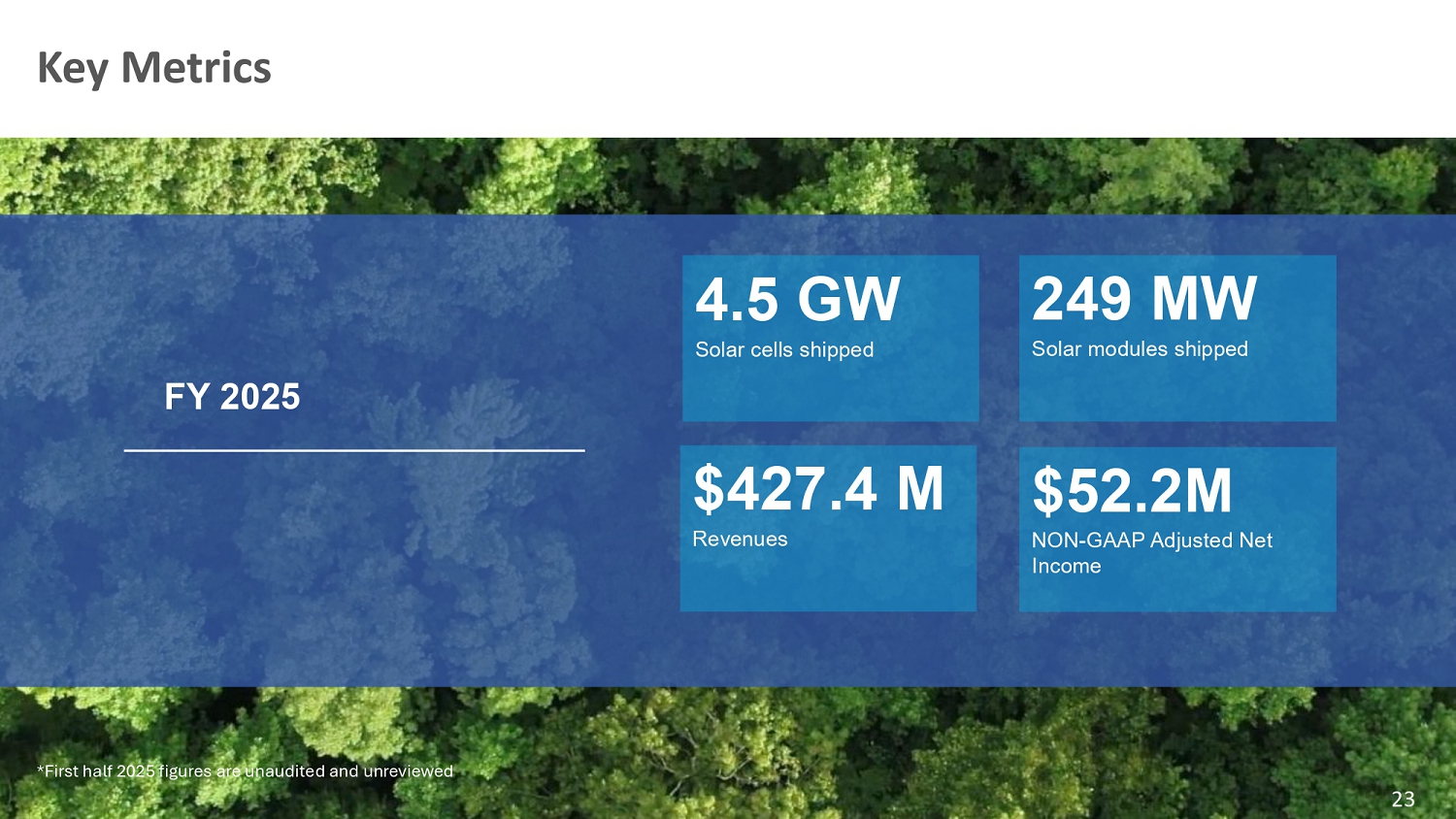Click the white line under FY 2025
Image resolution: width=1456 pixels, height=819 pixels.
pos(353,450)
